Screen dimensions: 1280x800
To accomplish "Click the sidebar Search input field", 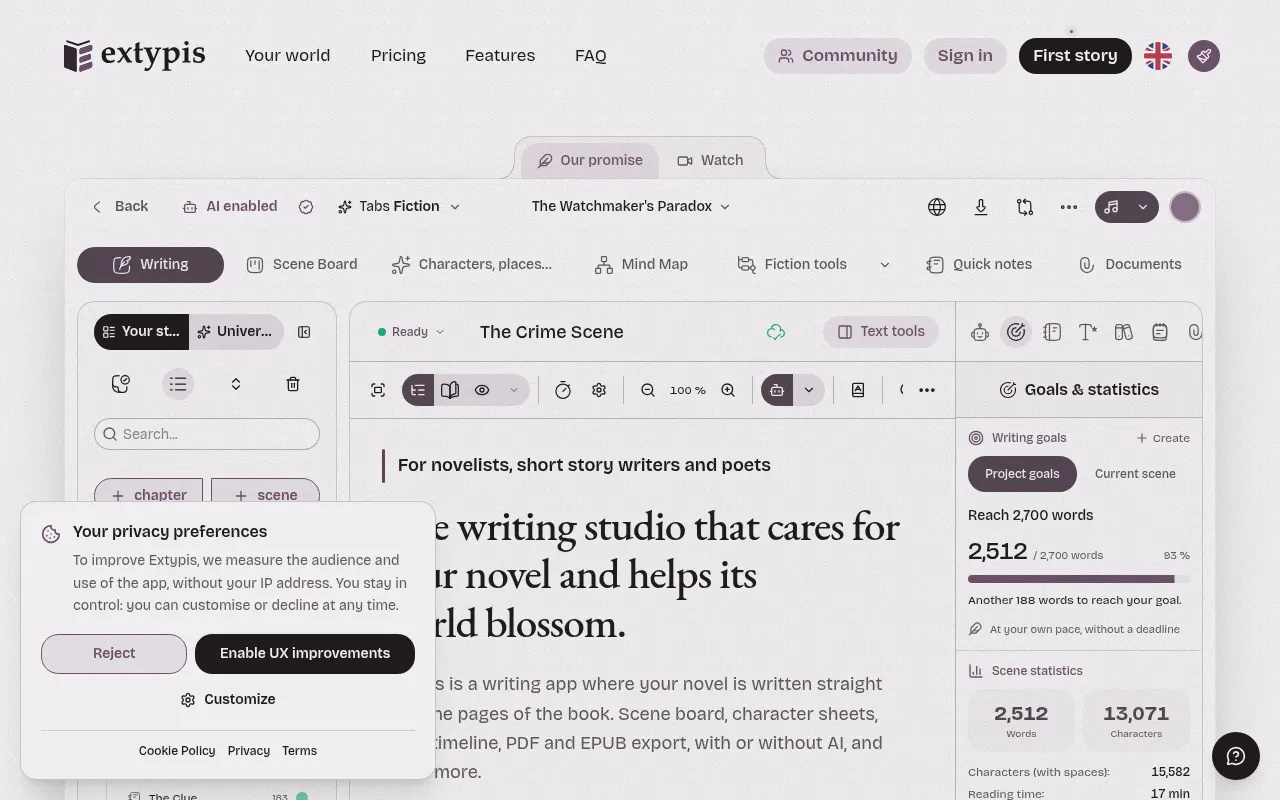I will [207, 434].
